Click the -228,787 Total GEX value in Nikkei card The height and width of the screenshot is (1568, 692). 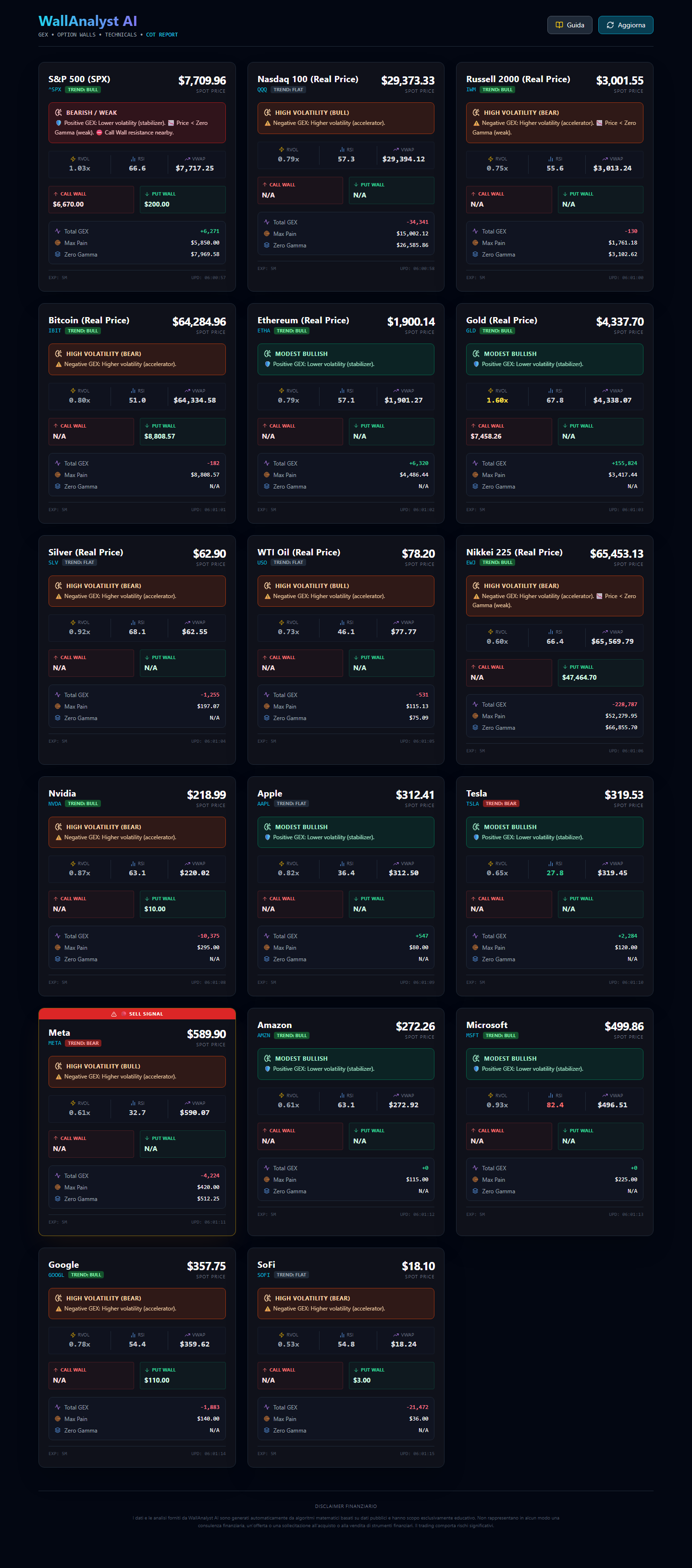[624, 704]
